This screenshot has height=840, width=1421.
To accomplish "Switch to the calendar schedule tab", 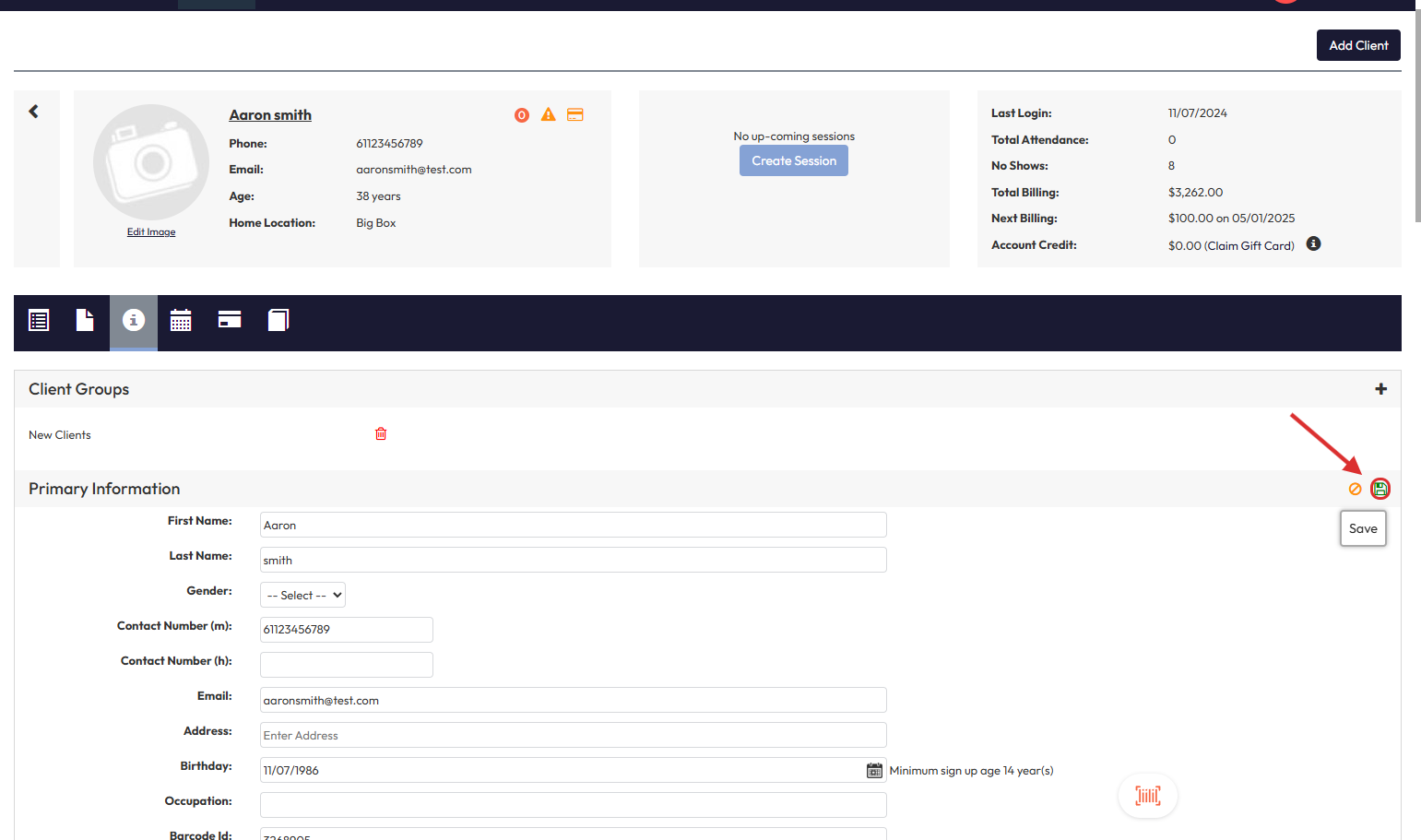I will [x=181, y=321].
